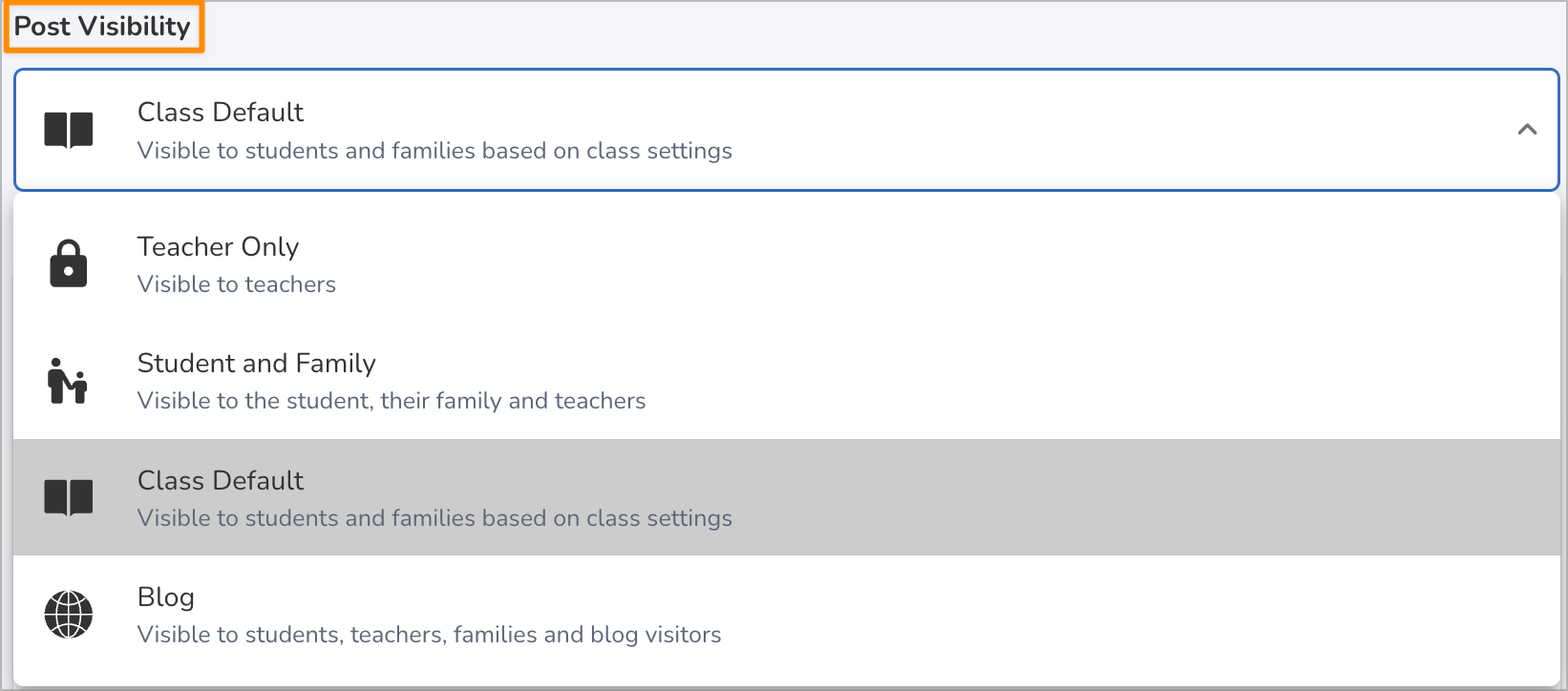
Task: Click the highlighted Class Default row's book icon
Action: pyautogui.click(x=69, y=496)
